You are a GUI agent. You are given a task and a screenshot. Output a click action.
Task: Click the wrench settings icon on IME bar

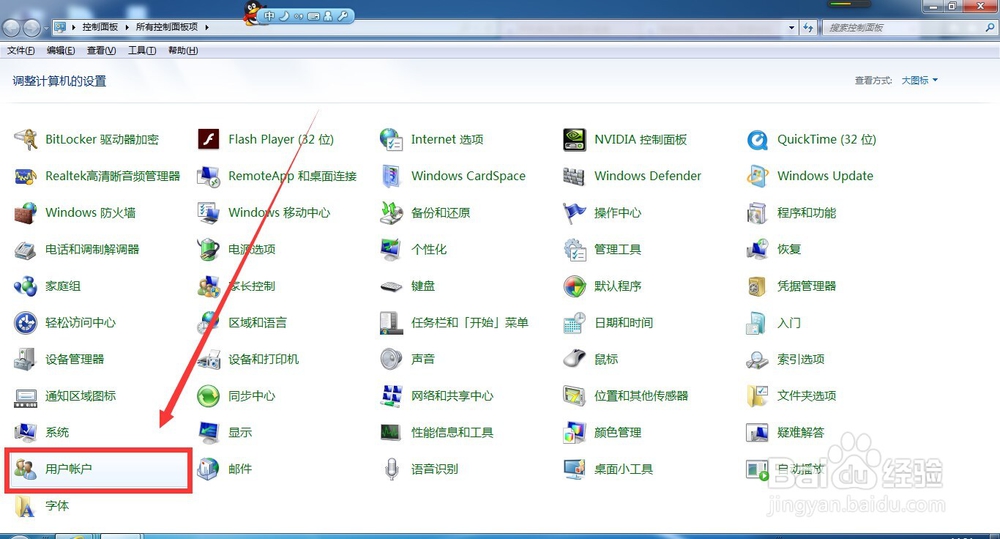coord(342,16)
